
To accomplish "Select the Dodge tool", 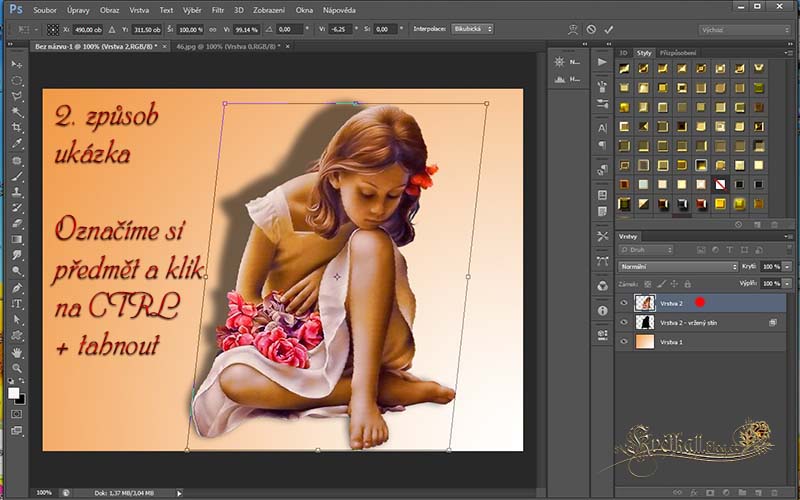I will tap(17, 271).
